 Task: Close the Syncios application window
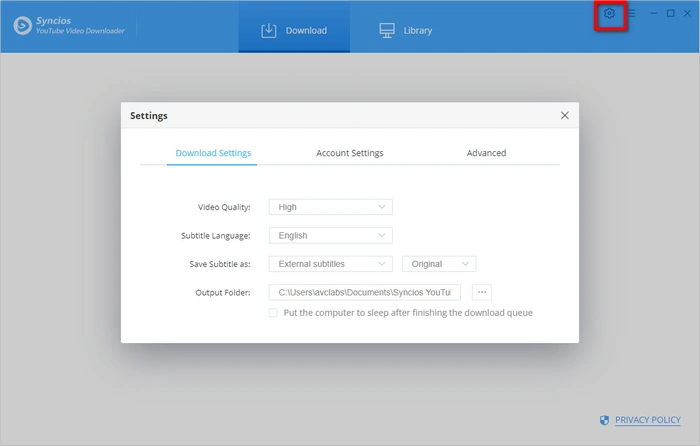click(x=686, y=14)
